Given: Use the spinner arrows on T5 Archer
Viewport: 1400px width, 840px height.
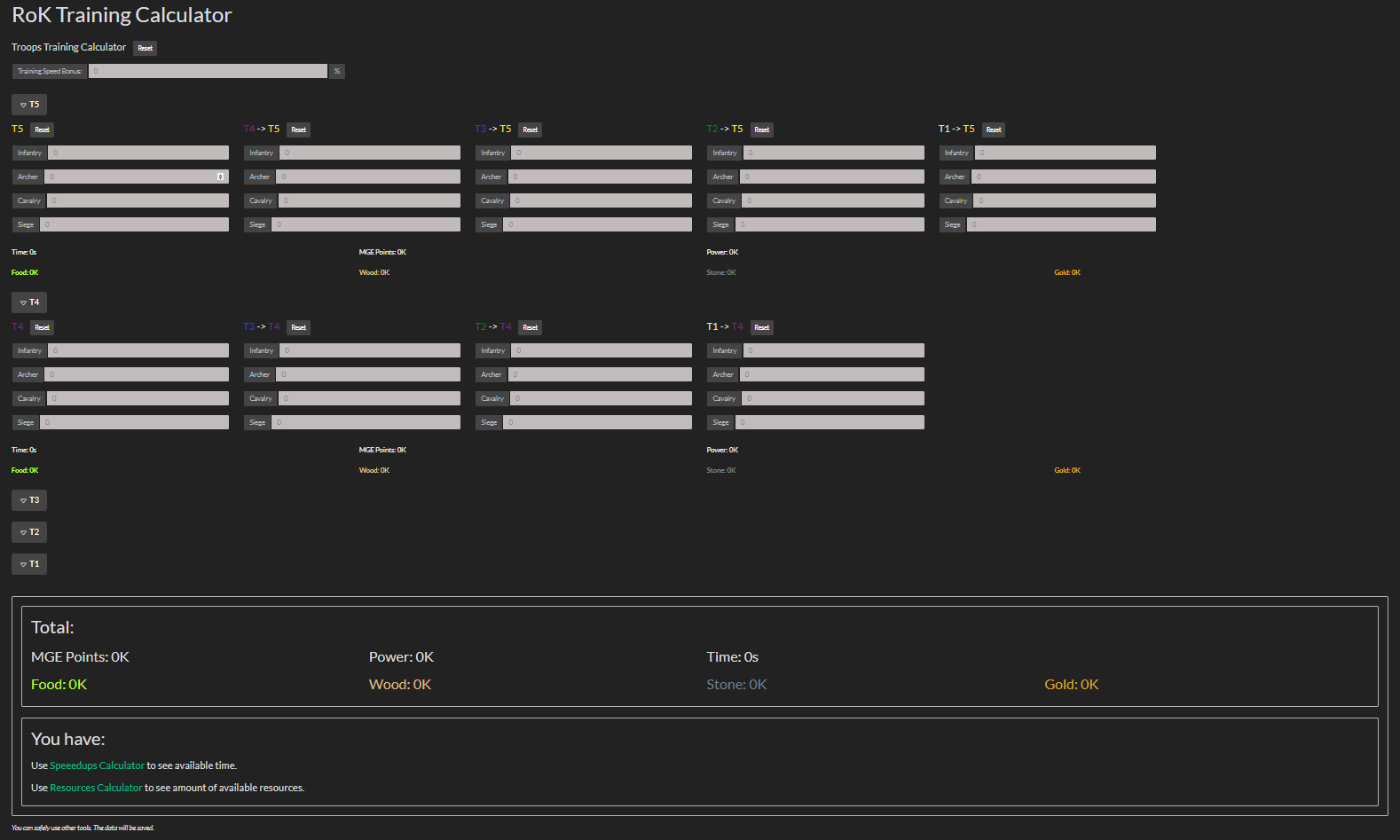Looking at the screenshot, I should (x=220, y=177).
